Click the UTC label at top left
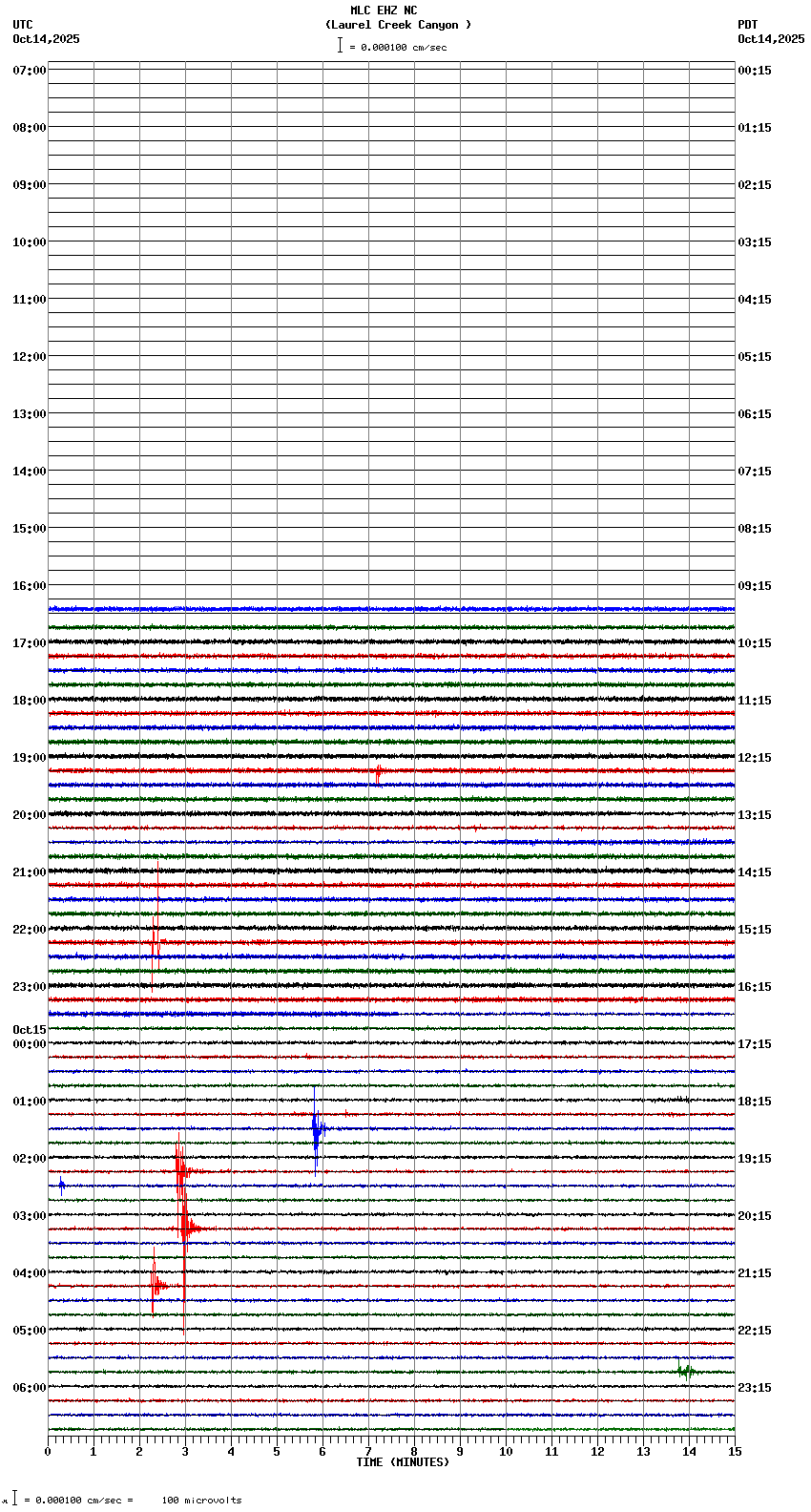This screenshot has width=811, height=1512. coord(23,25)
